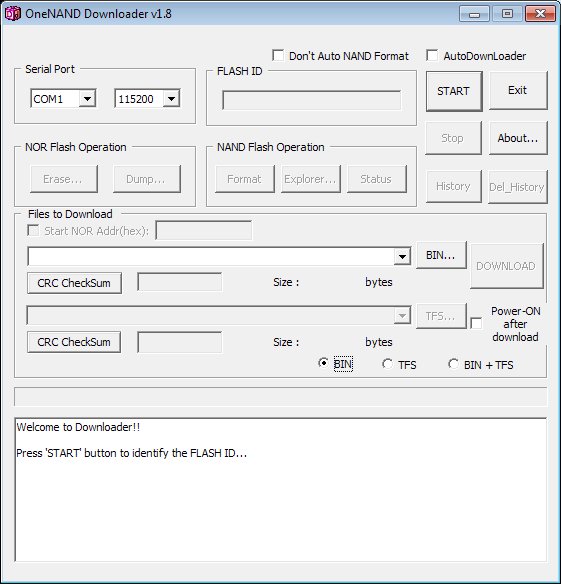Click the Stop button

click(x=453, y=138)
